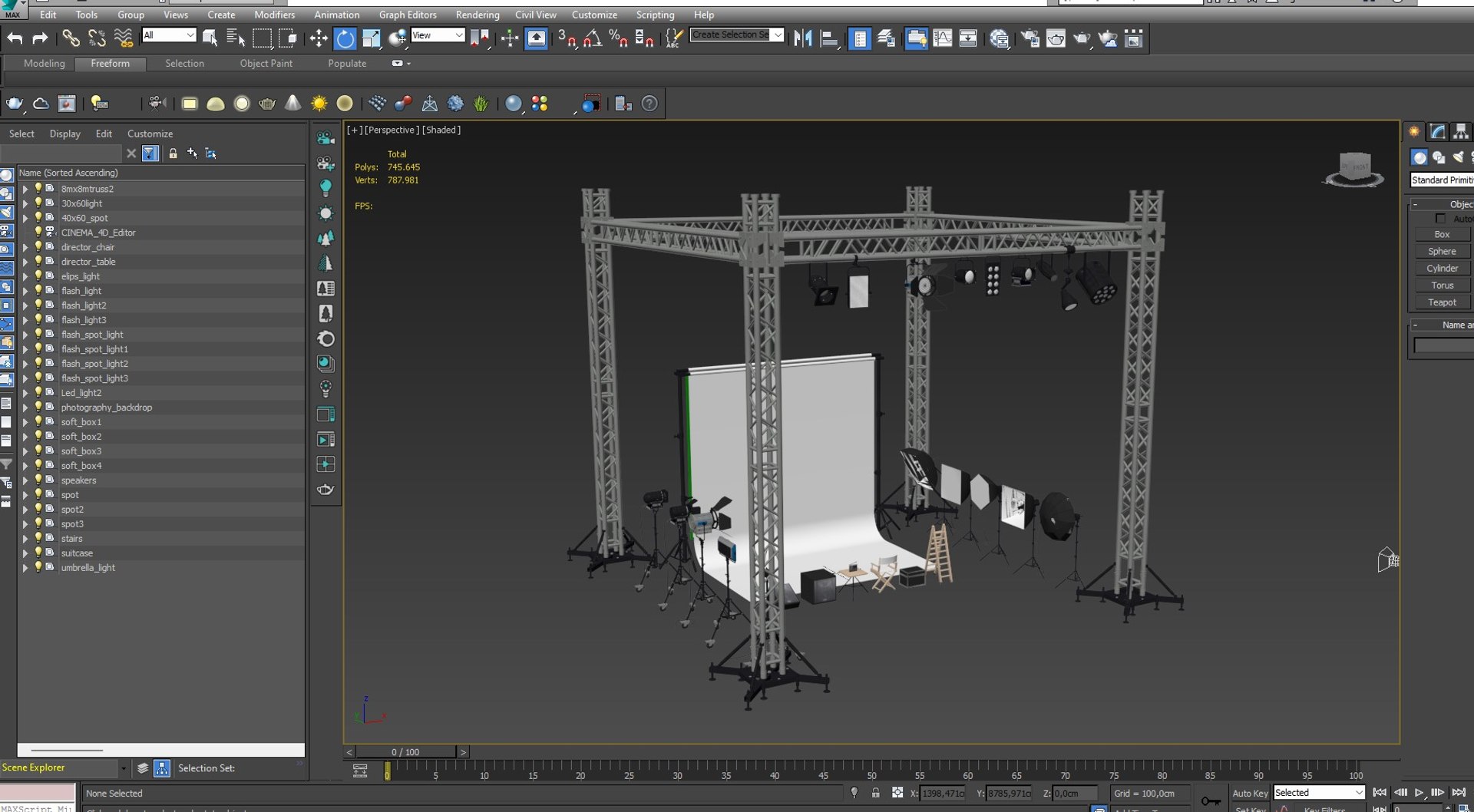
Task: Expand the umbrella_light tree node
Action: click(25, 568)
